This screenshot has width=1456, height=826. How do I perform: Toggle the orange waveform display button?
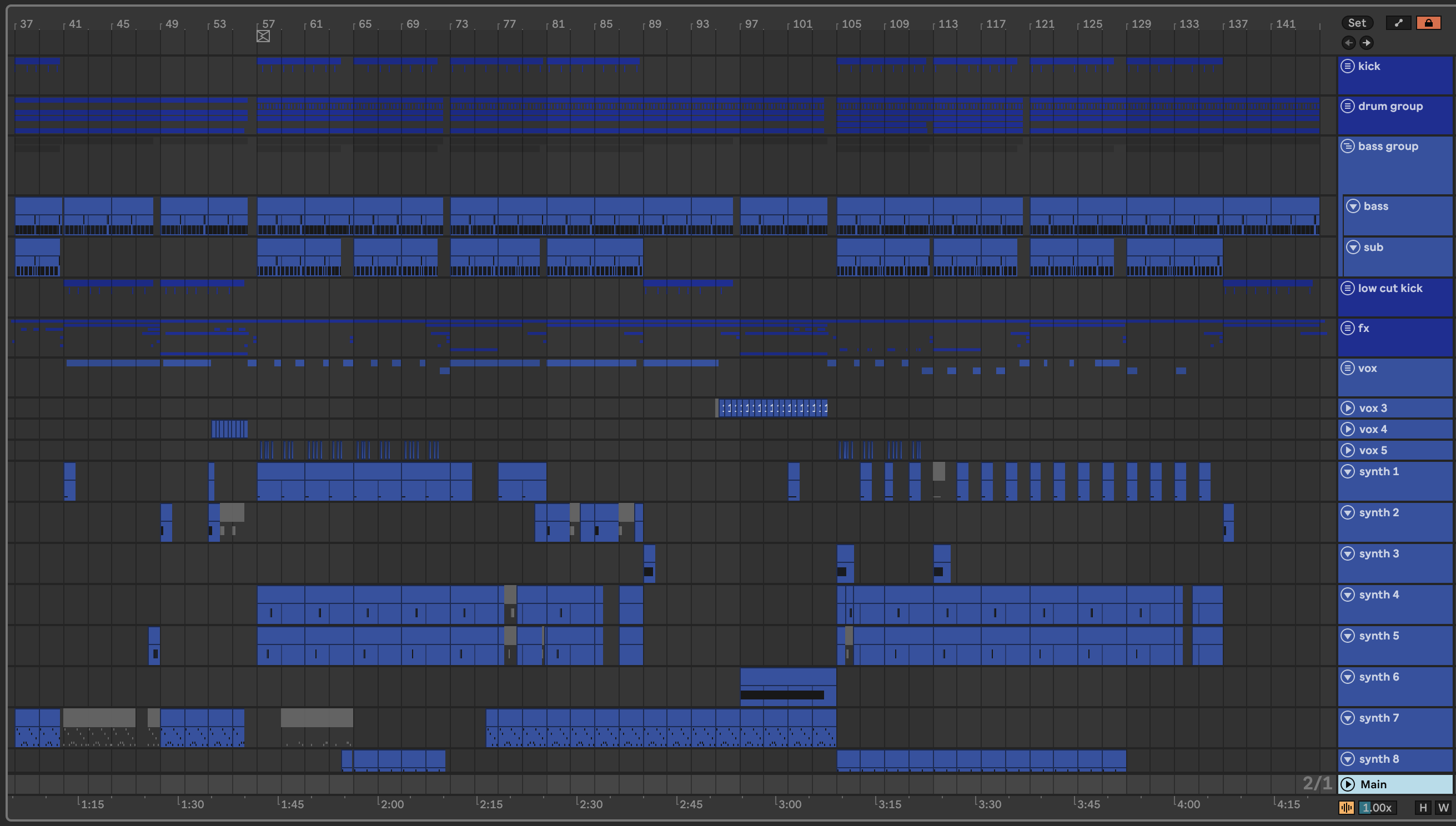click(1346, 807)
